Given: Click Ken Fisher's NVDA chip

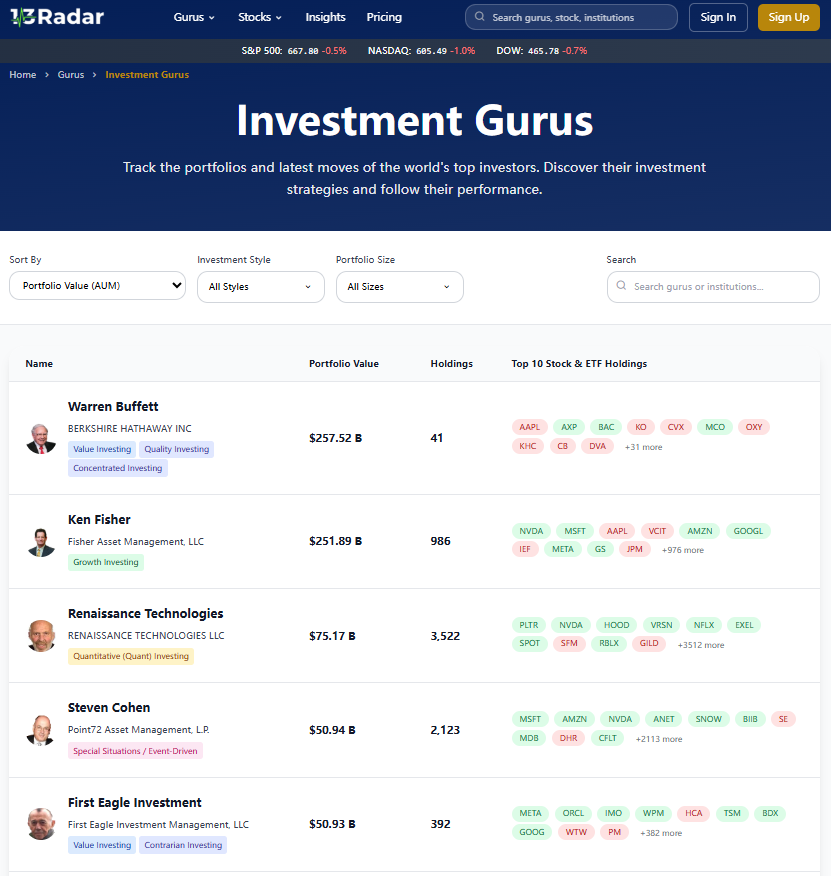Looking at the screenshot, I should [531, 531].
